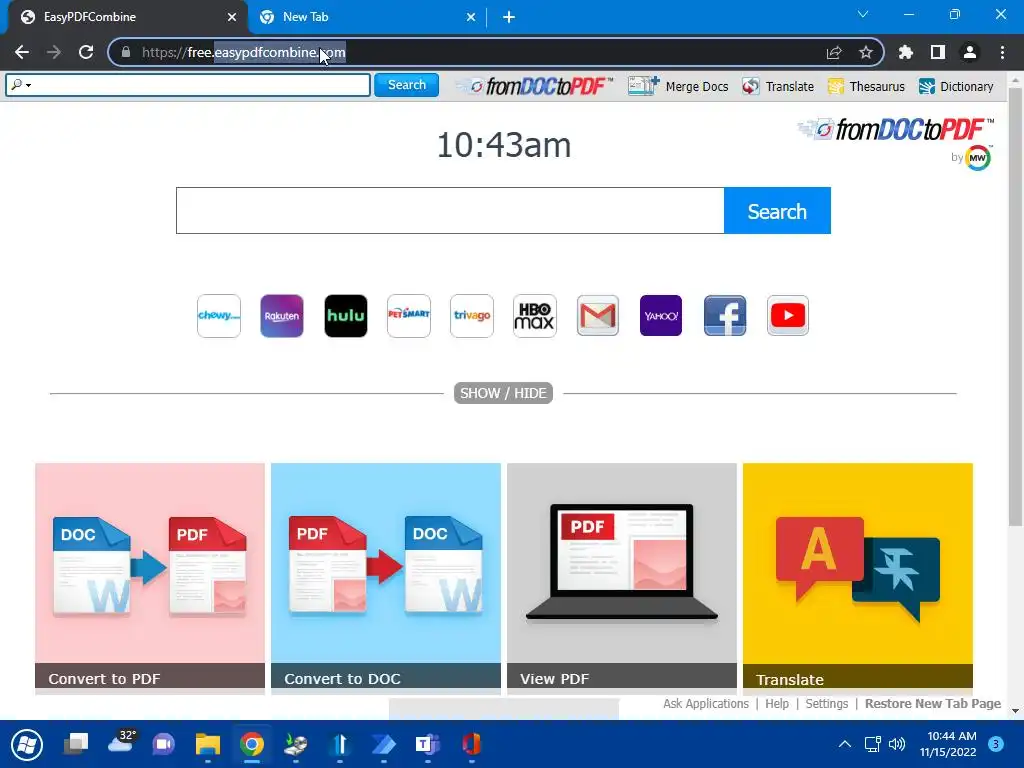
Task: Open File Explorer from the taskbar
Action: (x=208, y=744)
